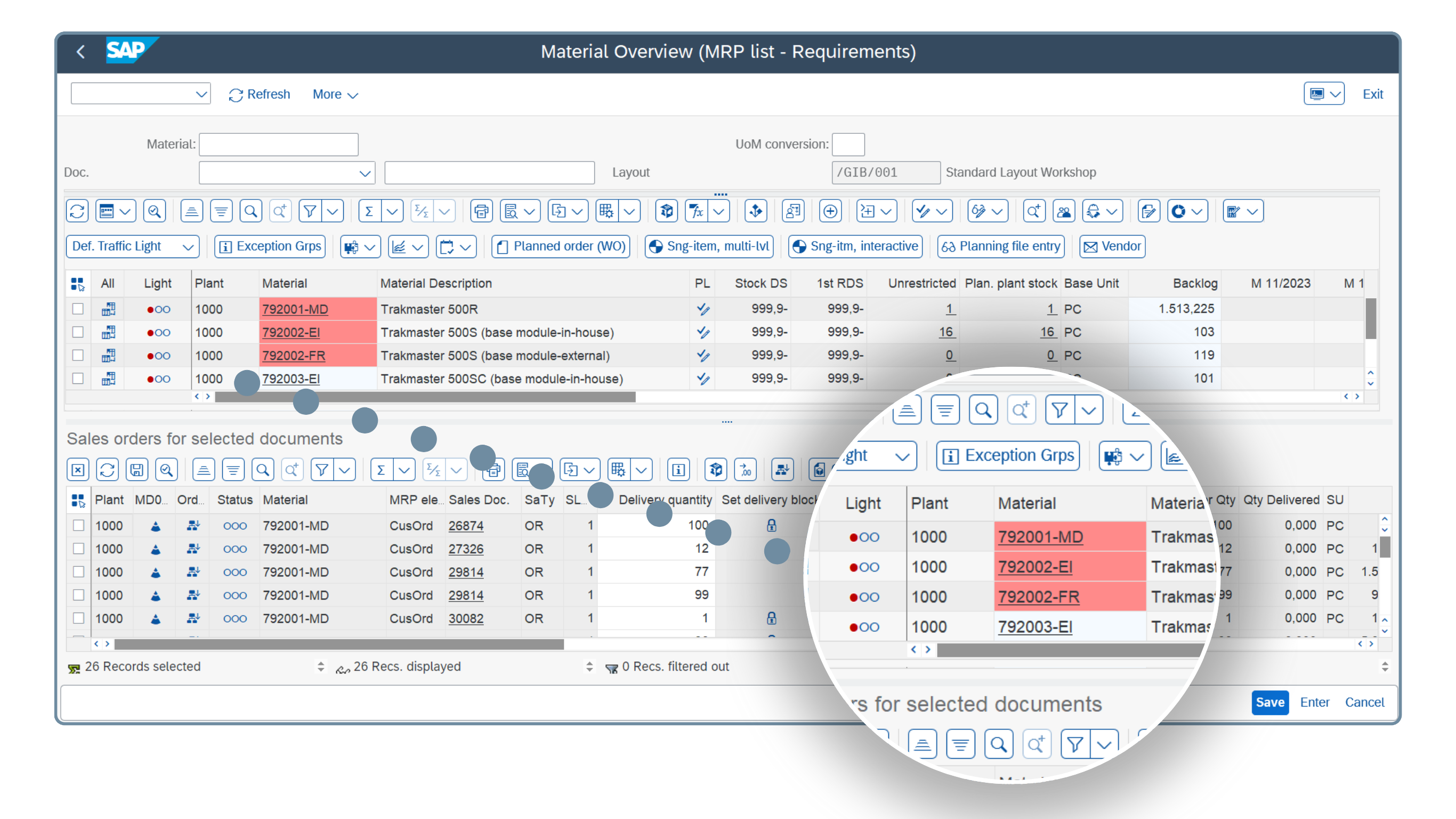The height and width of the screenshot is (819, 1456).
Task: Click the find icon in sales orders toolbar
Action: pos(262,469)
